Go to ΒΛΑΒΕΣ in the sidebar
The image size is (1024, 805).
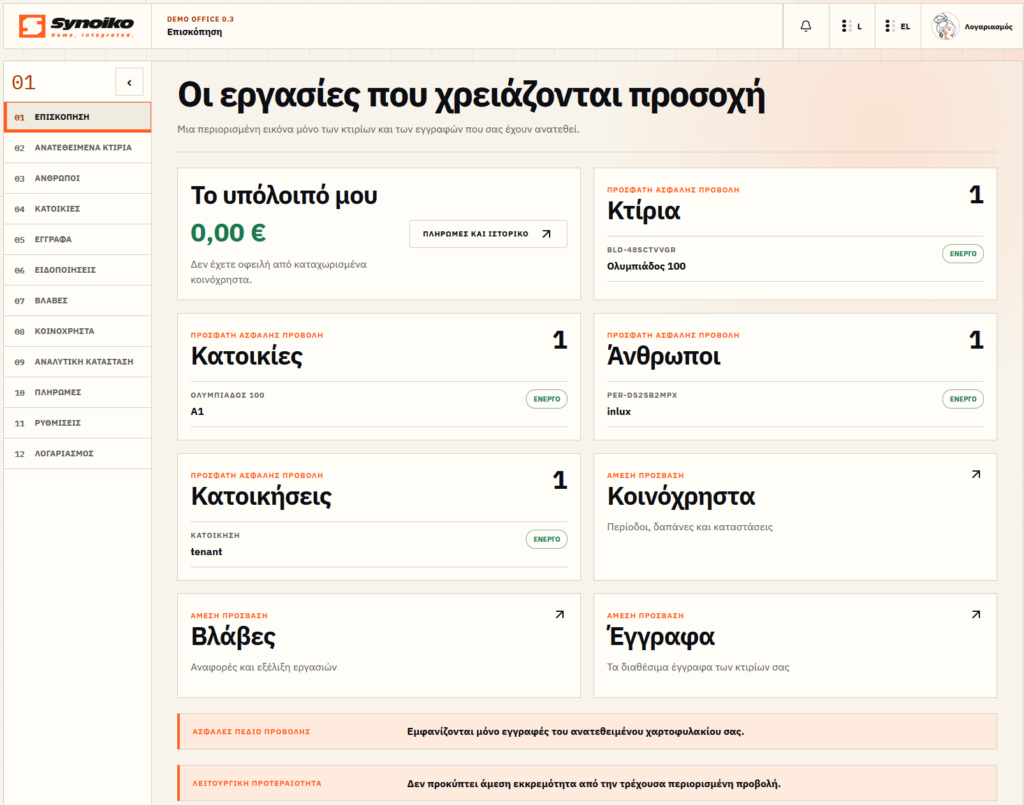[78, 300]
